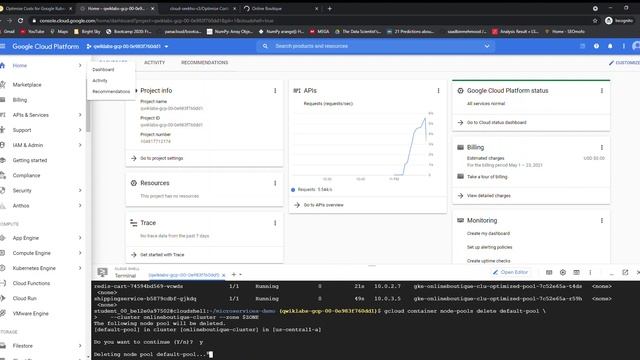Click the Compute Engine sidebar icon
Image resolution: width=640 pixels, height=360 pixels.
(x=2, y=253)
